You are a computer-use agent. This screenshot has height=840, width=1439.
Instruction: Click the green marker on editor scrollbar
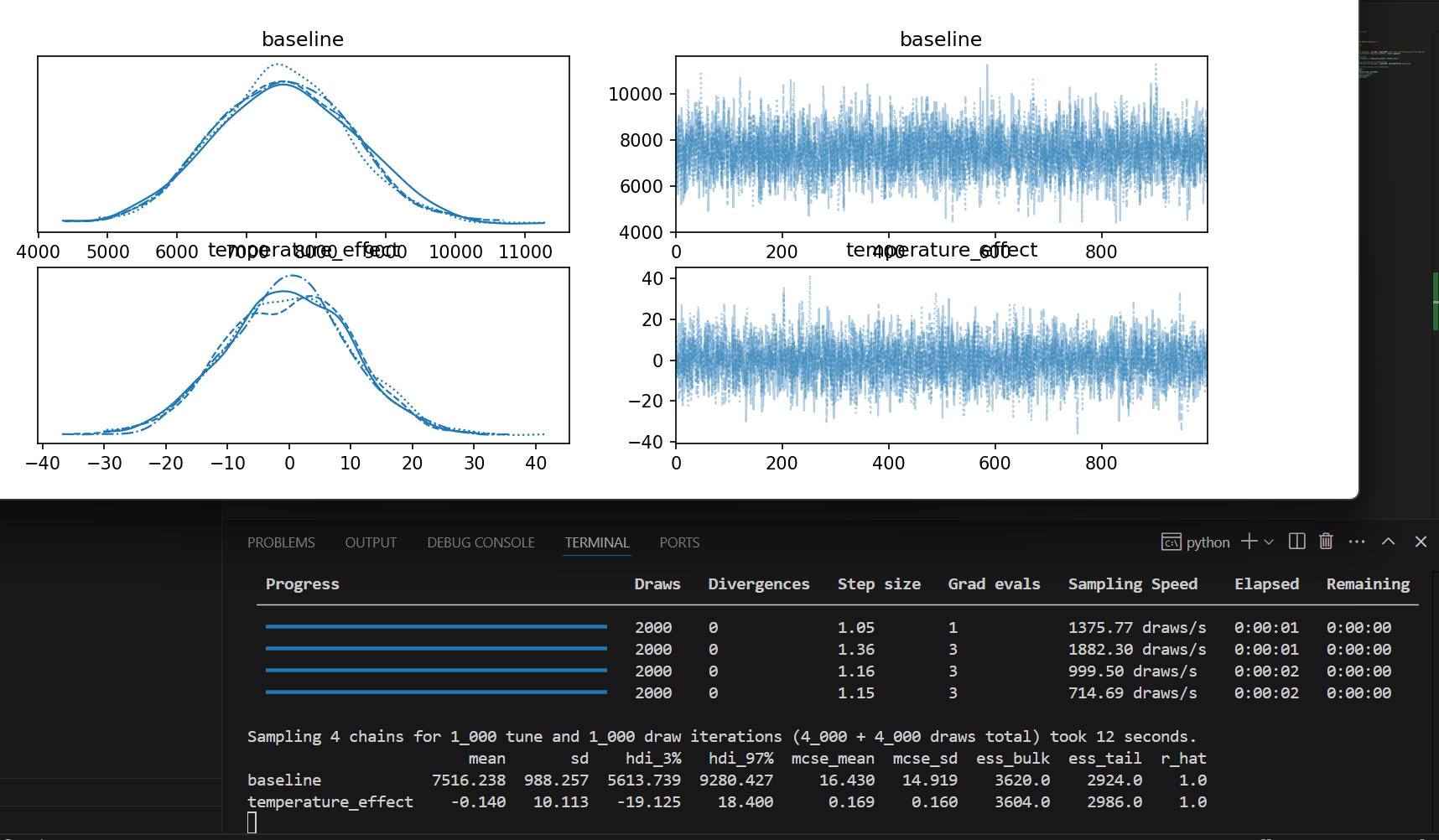click(x=1435, y=300)
